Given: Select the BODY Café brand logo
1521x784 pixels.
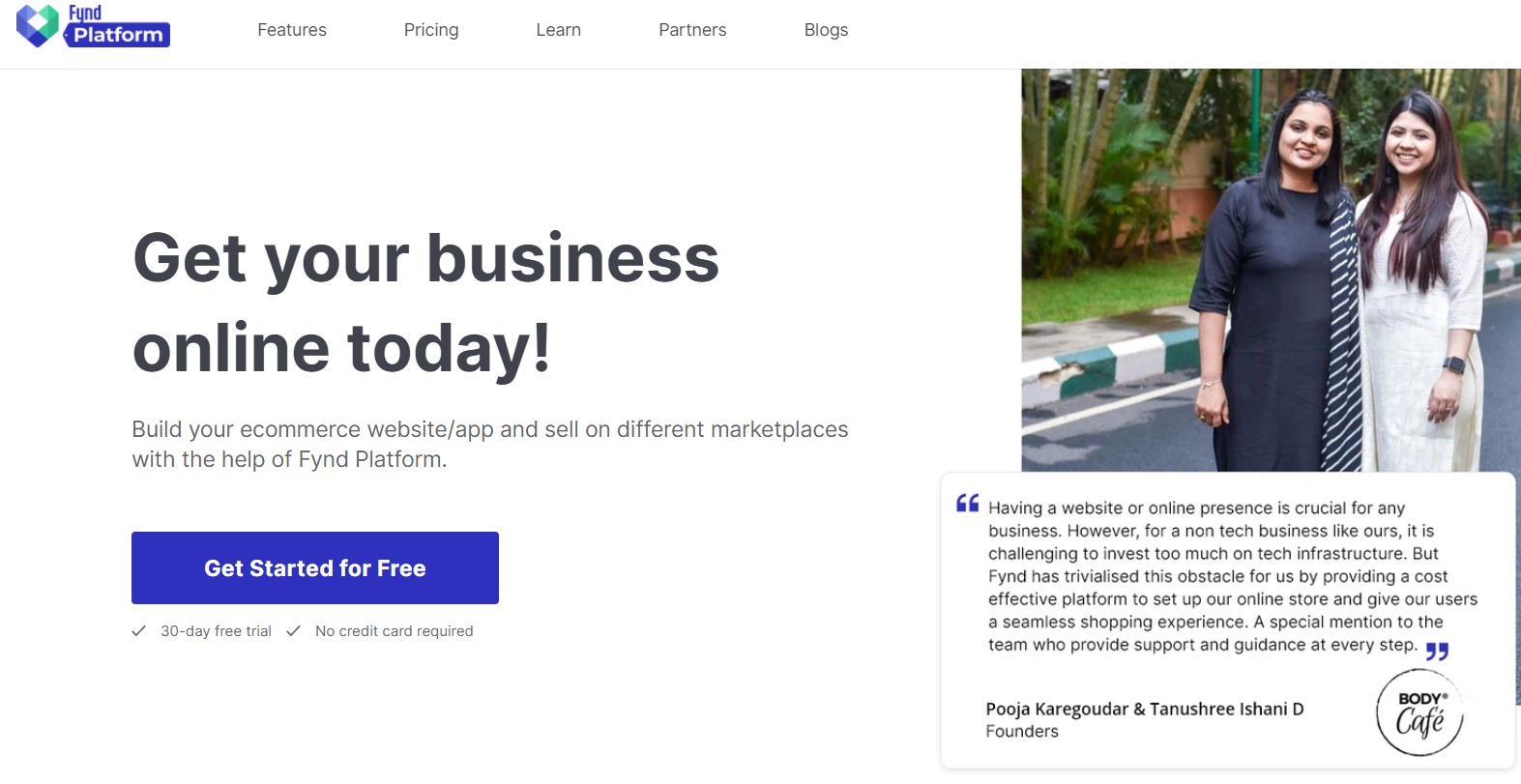Looking at the screenshot, I should (1419, 712).
